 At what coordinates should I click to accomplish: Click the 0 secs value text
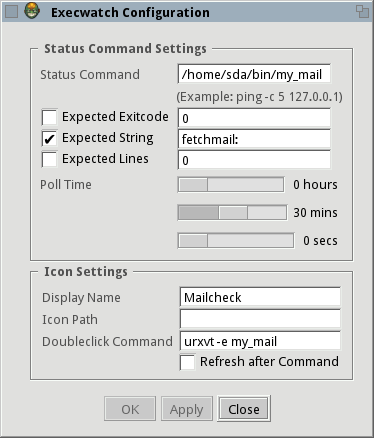[x=320, y=241]
